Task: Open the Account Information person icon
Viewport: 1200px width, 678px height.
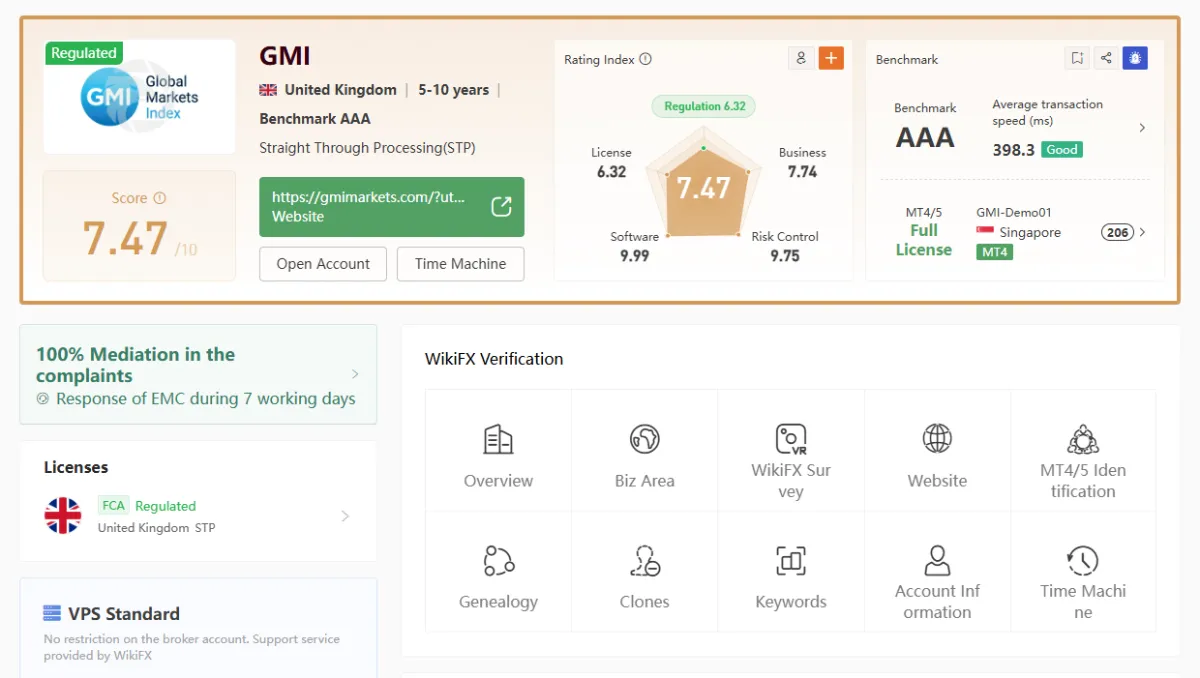Action: [937, 560]
